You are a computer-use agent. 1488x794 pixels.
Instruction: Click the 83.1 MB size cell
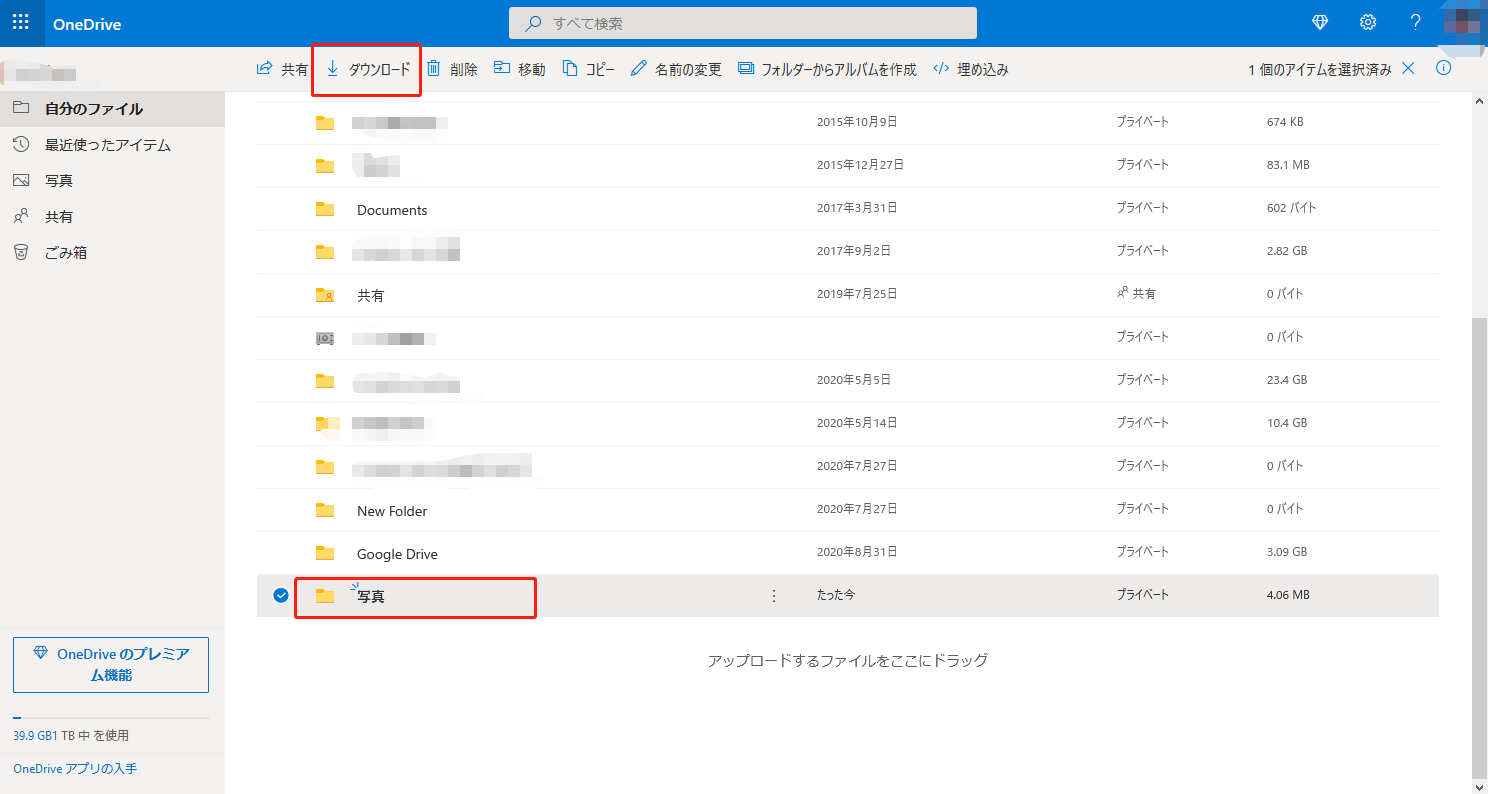pyautogui.click(x=1288, y=165)
